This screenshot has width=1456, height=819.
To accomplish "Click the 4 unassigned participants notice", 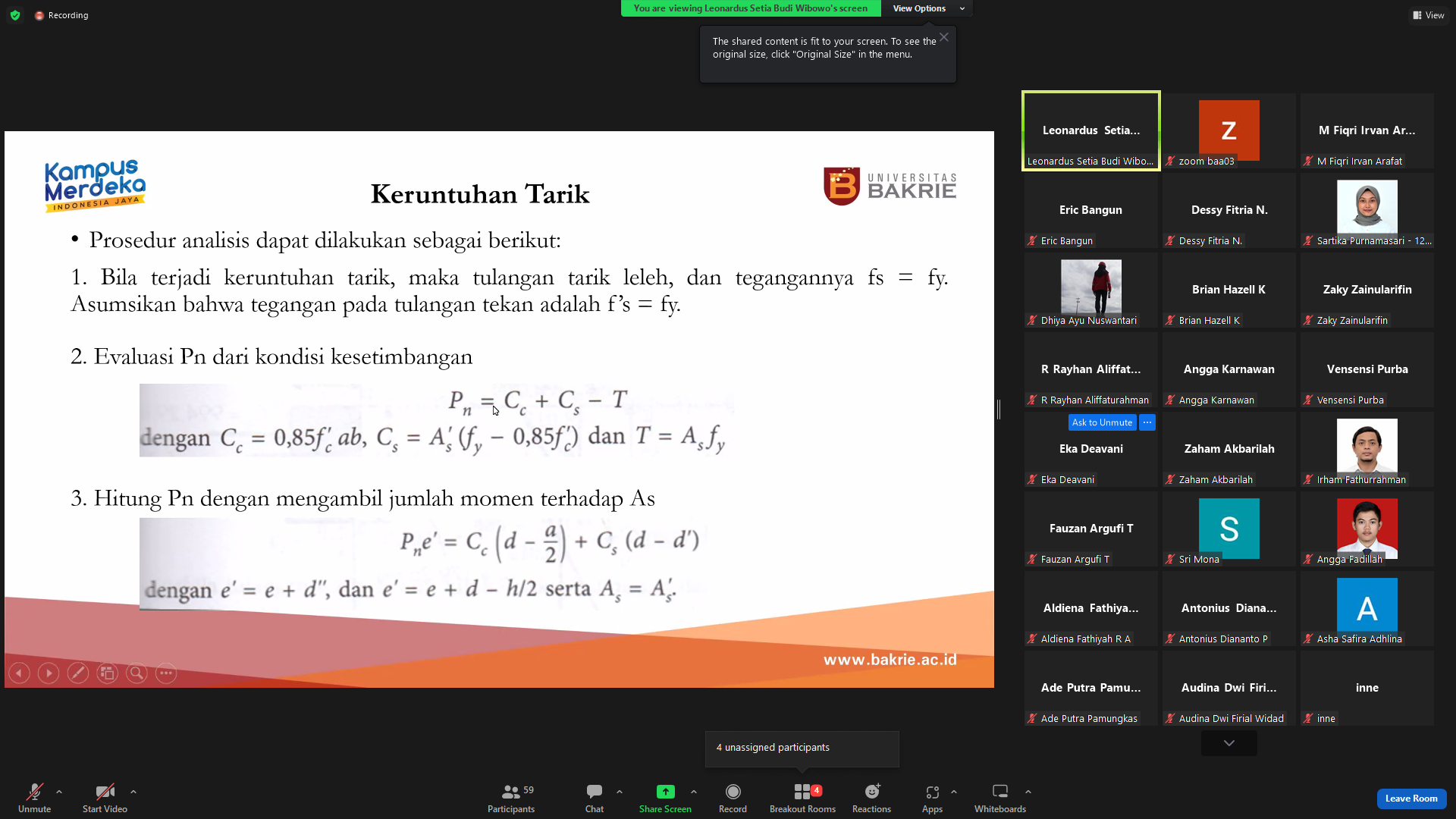I will pos(802,748).
